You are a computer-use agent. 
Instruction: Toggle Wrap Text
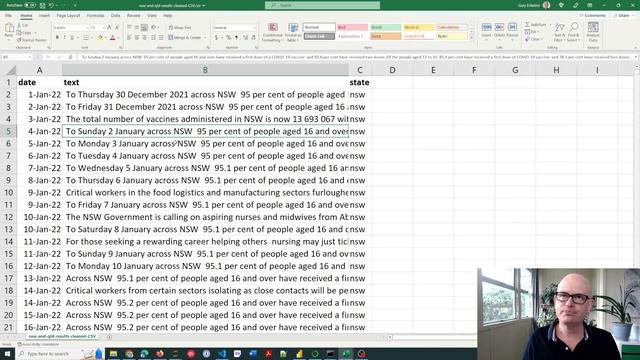pyautogui.click(x=180, y=28)
